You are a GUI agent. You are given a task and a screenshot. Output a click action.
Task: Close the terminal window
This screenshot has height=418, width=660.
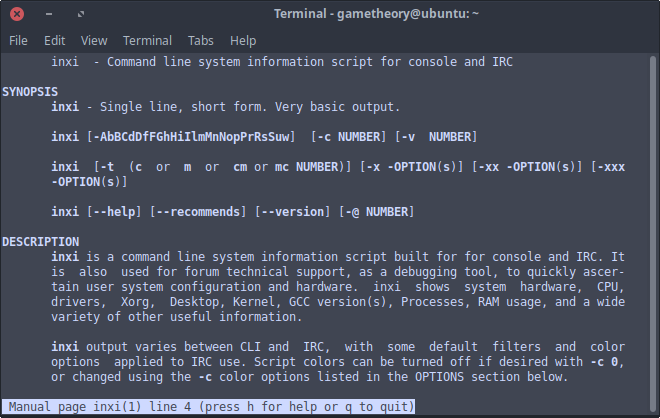pos(17,14)
